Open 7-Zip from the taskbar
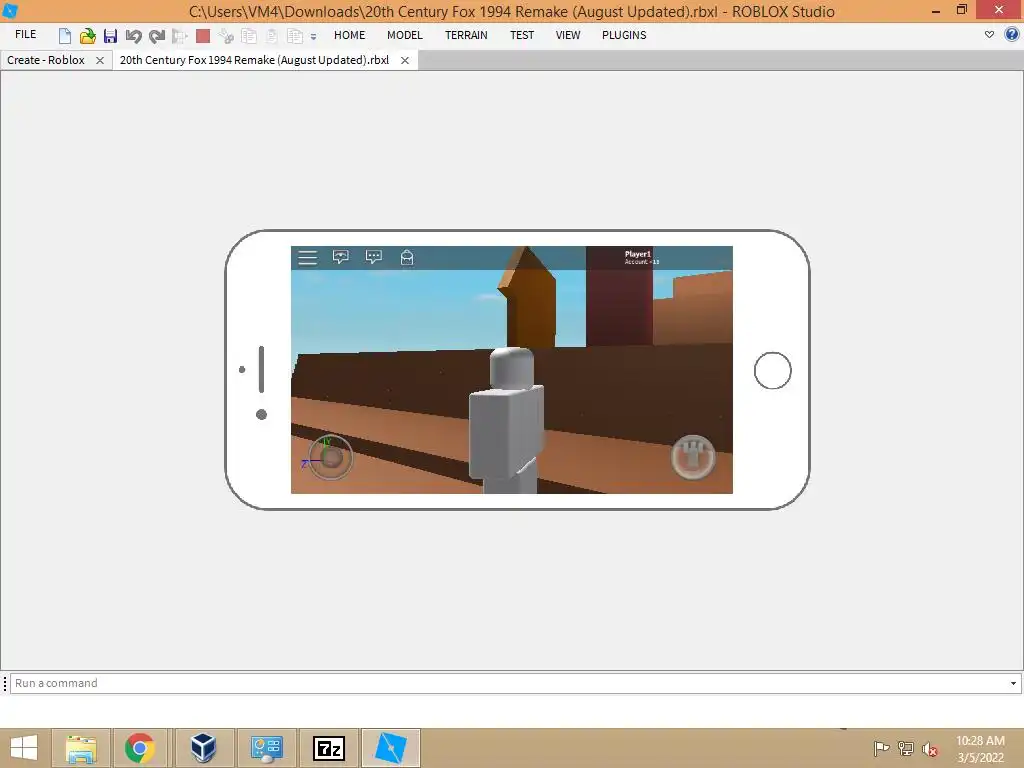Image resolution: width=1024 pixels, height=768 pixels. pos(328,748)
